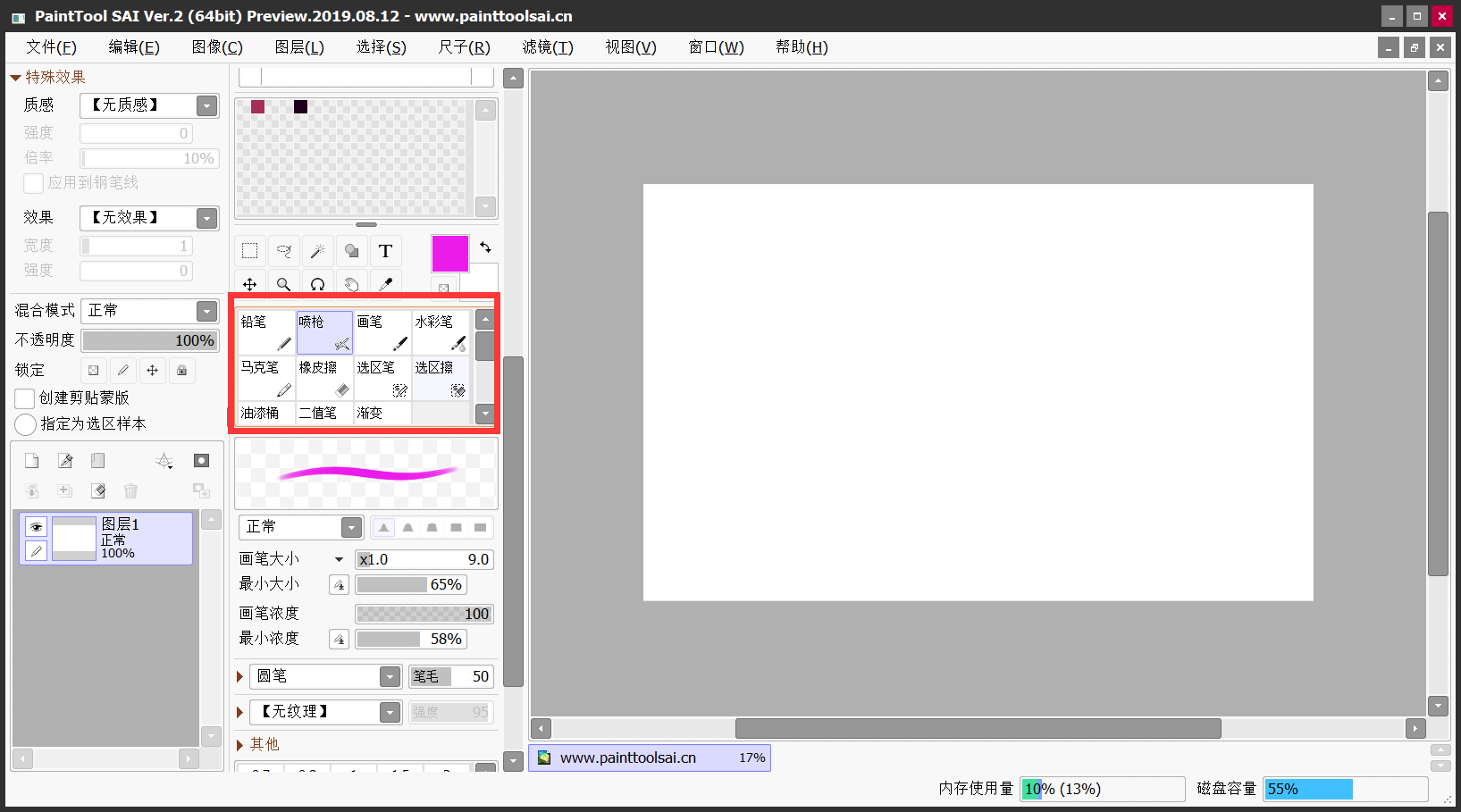Toggle lock all padlock icon
Image resolution: width=1461 pixels, height=812 pixels.
click(x=182, y=371)
